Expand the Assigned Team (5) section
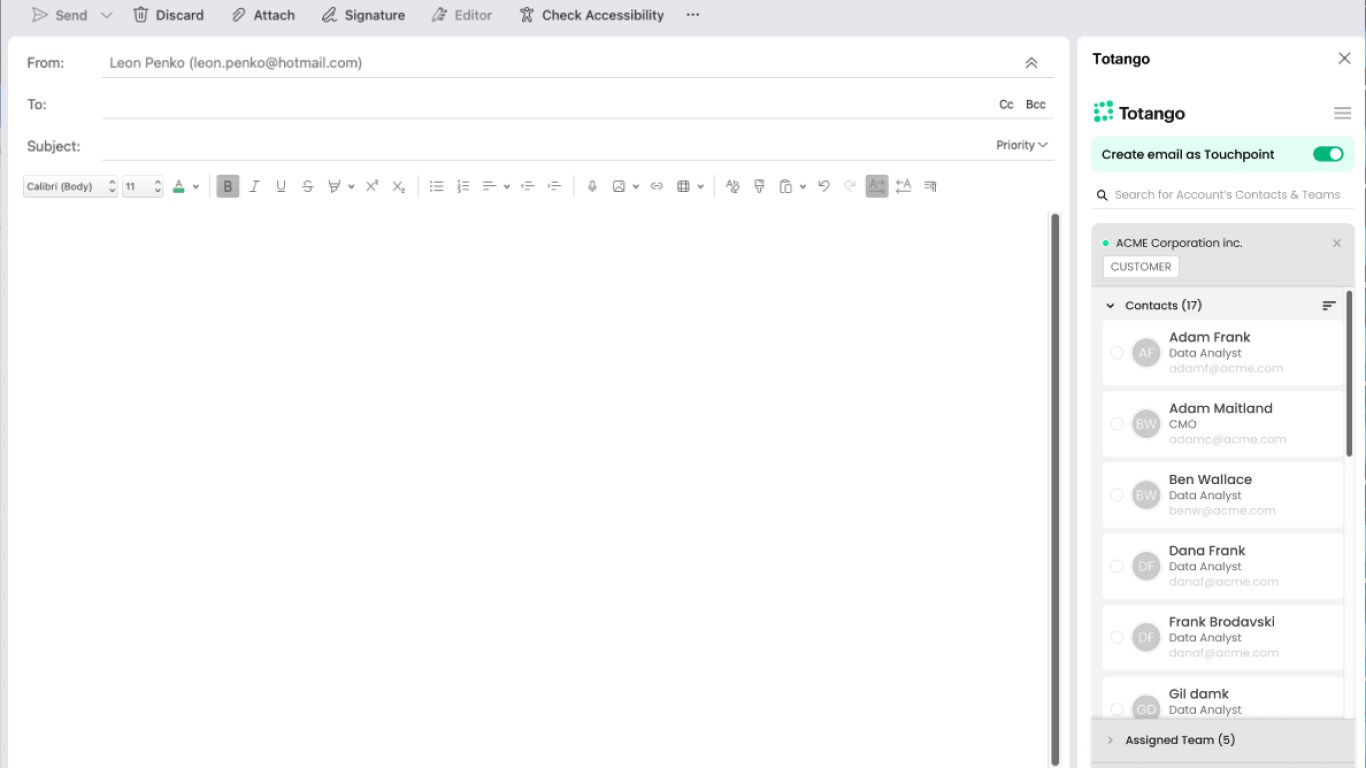This screenshot has height=768, width=1366. click(1110, 740)
